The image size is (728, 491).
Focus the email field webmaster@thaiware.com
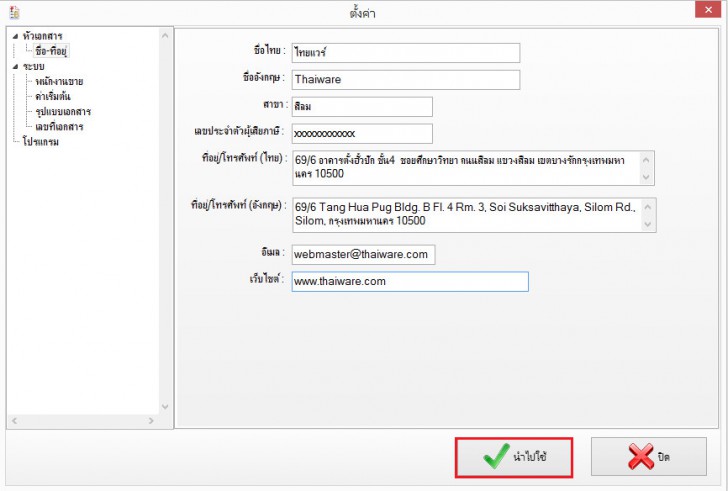(364, 254)
